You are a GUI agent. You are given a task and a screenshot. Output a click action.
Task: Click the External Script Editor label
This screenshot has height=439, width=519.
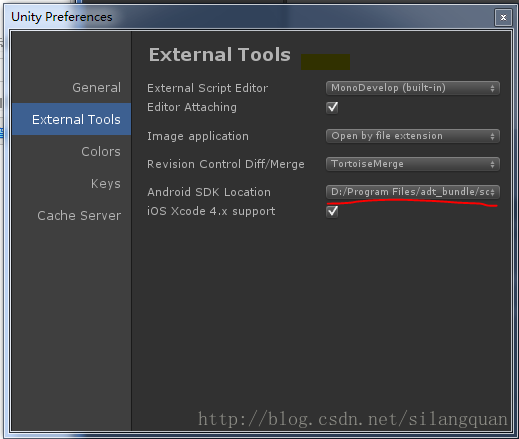[x=207, y=88]
